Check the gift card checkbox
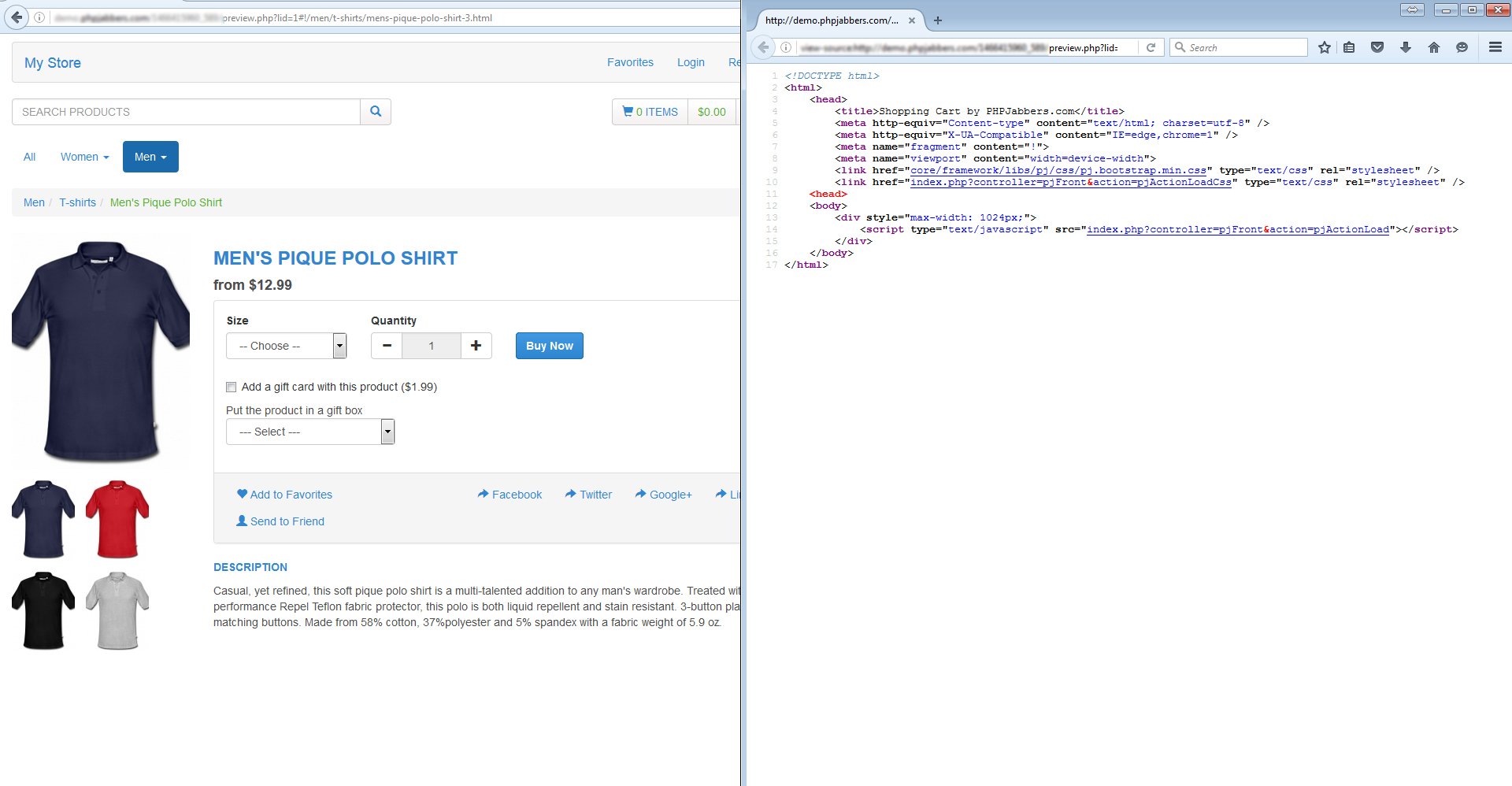The width and height of the screenshot is (1512, 786). (231, 387)
